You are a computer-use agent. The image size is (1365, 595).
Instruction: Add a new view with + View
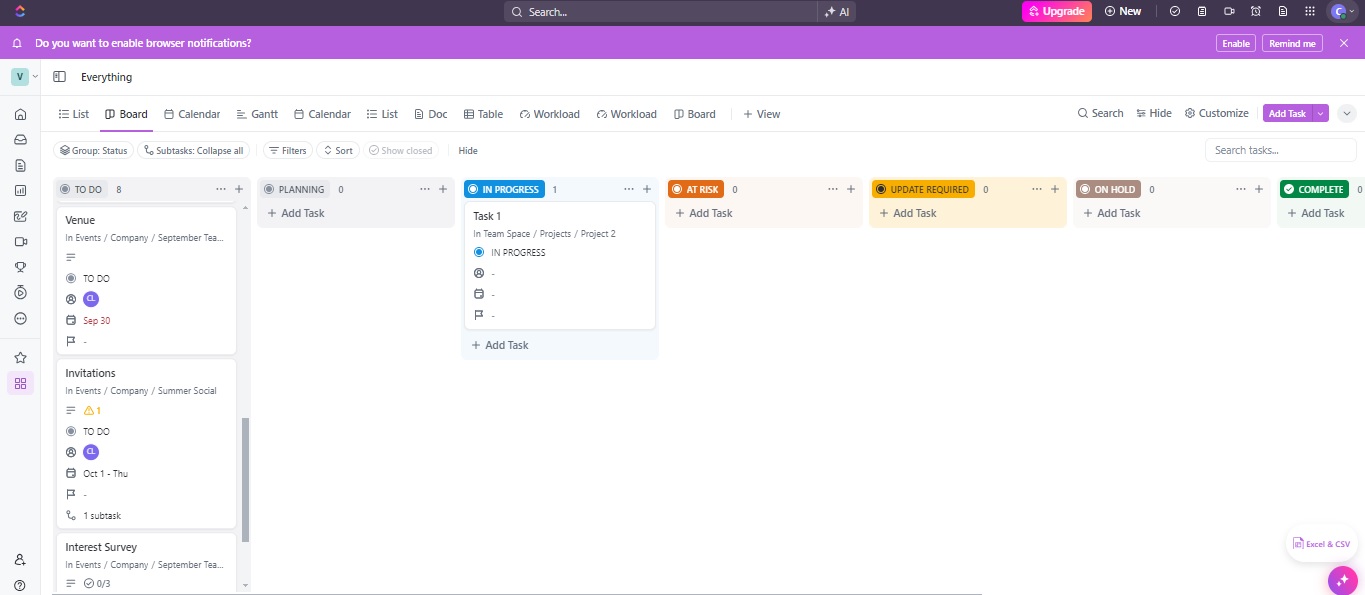(761, 114)
